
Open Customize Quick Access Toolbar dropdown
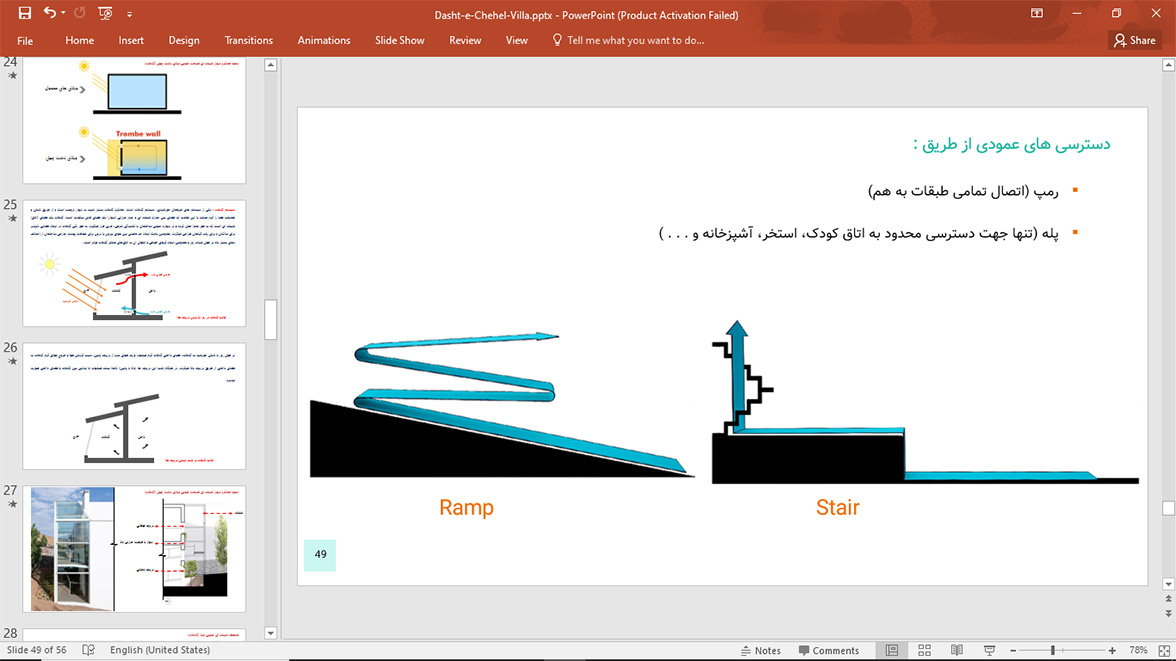tap(129, 14)
